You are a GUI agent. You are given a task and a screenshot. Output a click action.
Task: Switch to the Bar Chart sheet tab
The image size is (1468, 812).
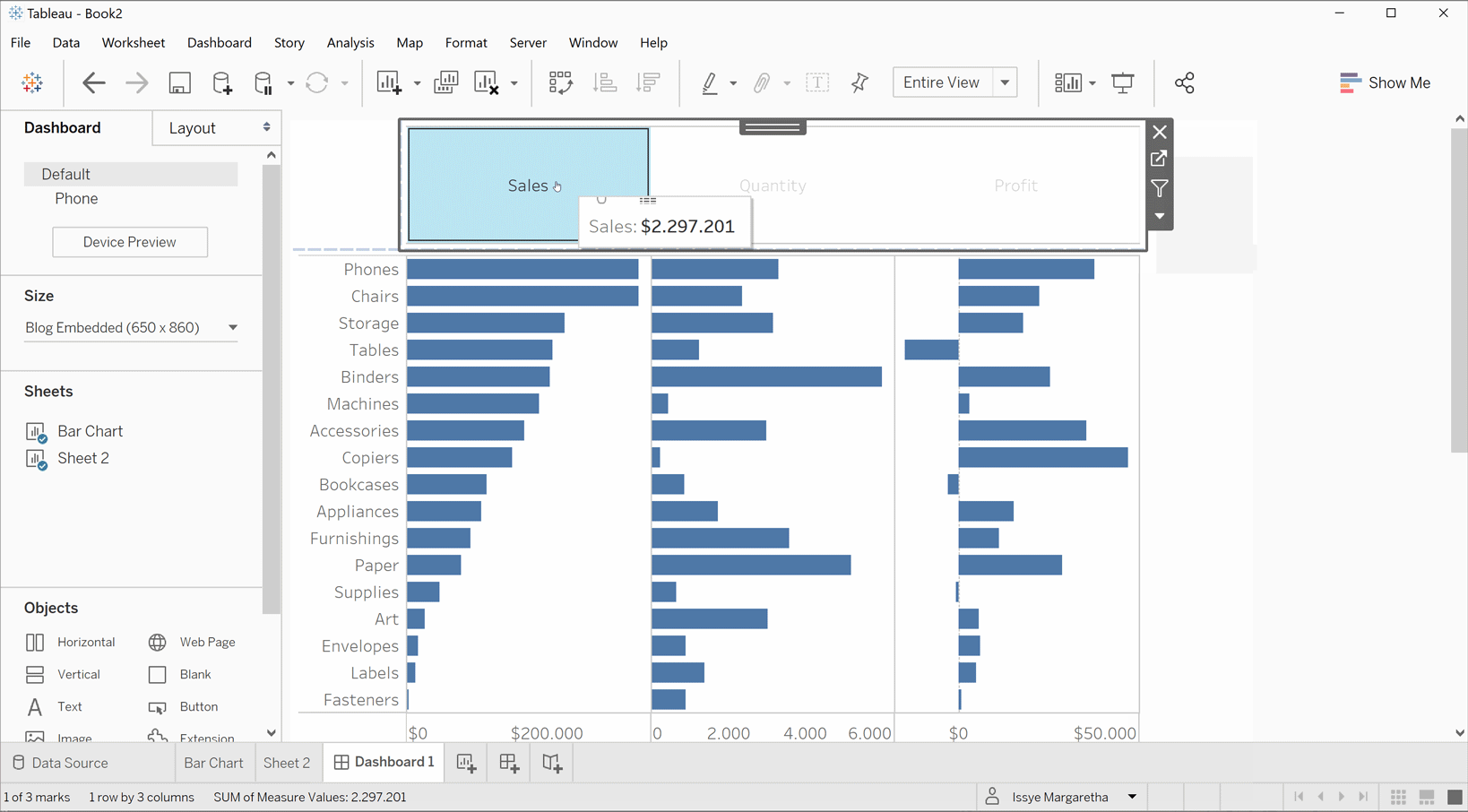tap(213, 763)
